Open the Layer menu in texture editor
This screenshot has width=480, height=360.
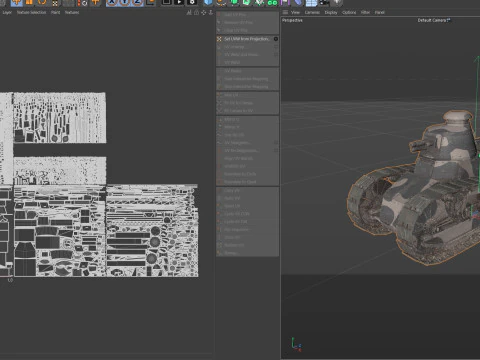point(7,12)
